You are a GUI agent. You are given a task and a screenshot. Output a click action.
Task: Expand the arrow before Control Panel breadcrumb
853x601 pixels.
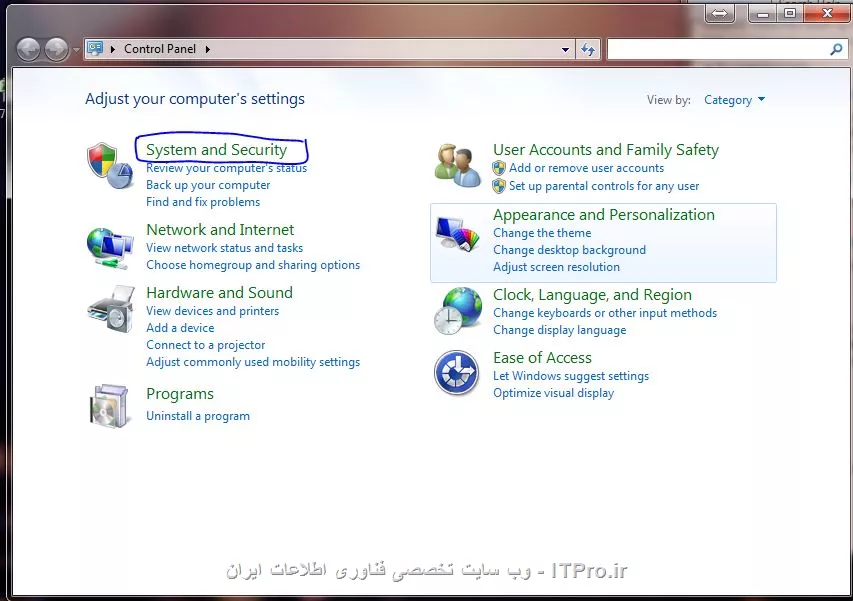113,49
